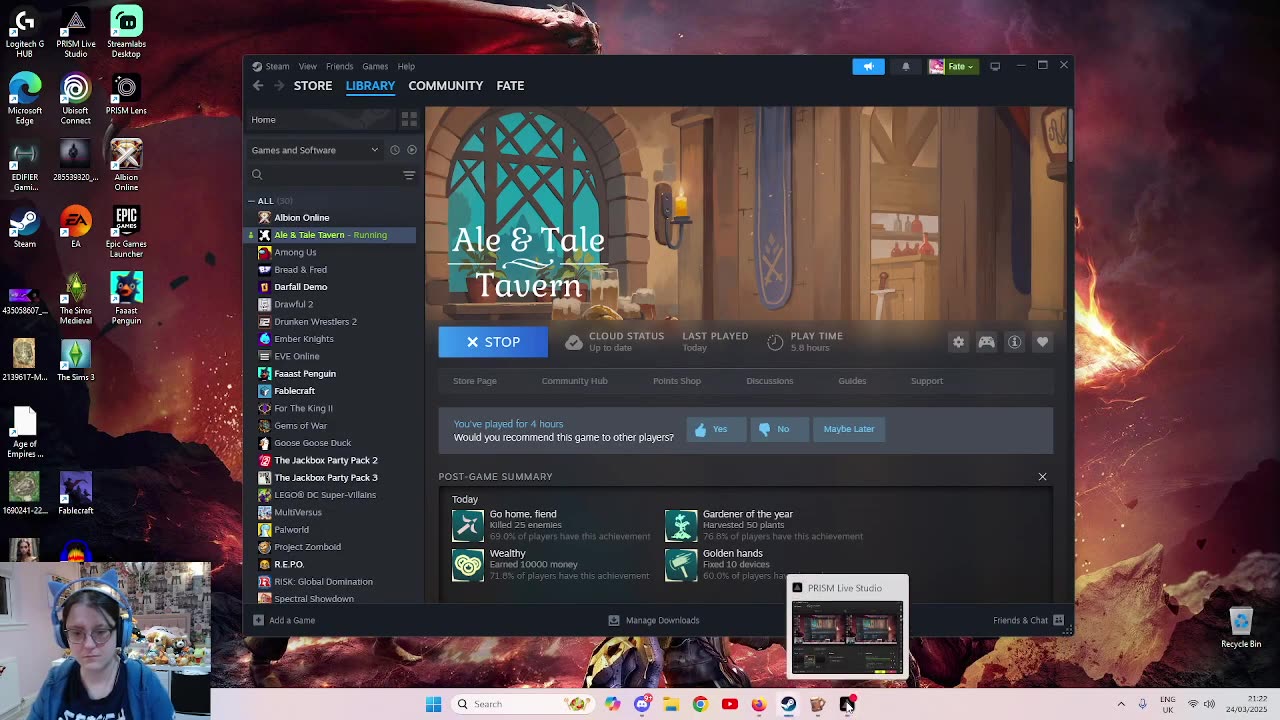Select Maybe Later for recommendation prompt
This screenshot has height=720, width=1280.
point(849,429)
